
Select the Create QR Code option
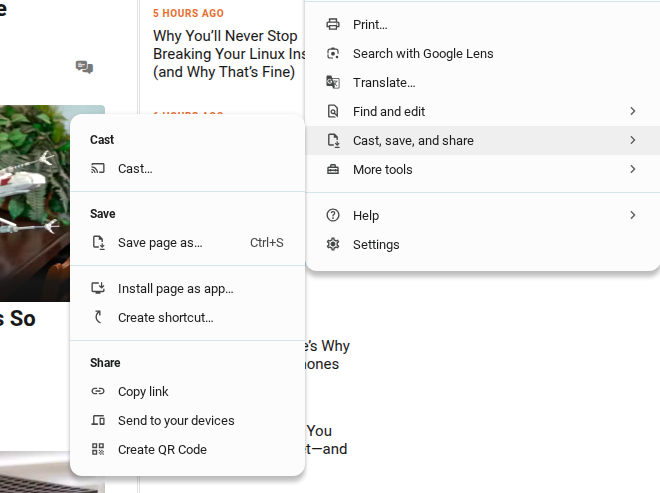pos(188,449)
